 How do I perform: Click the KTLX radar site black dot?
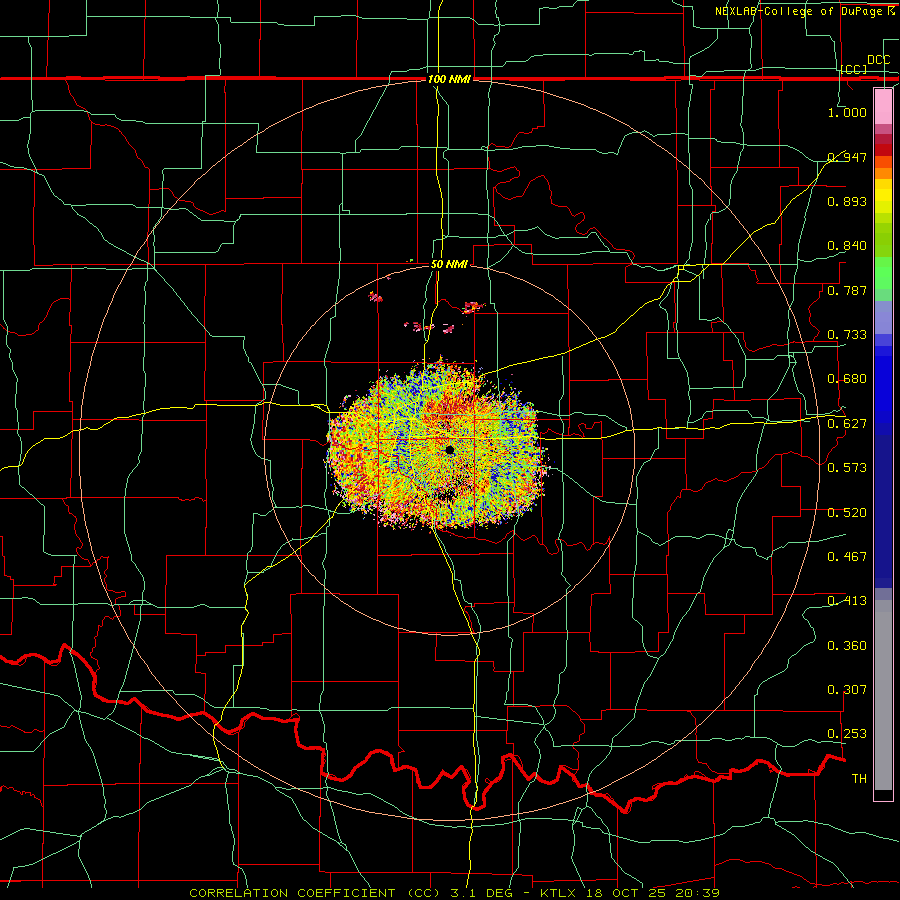click(x=450, y=450)
